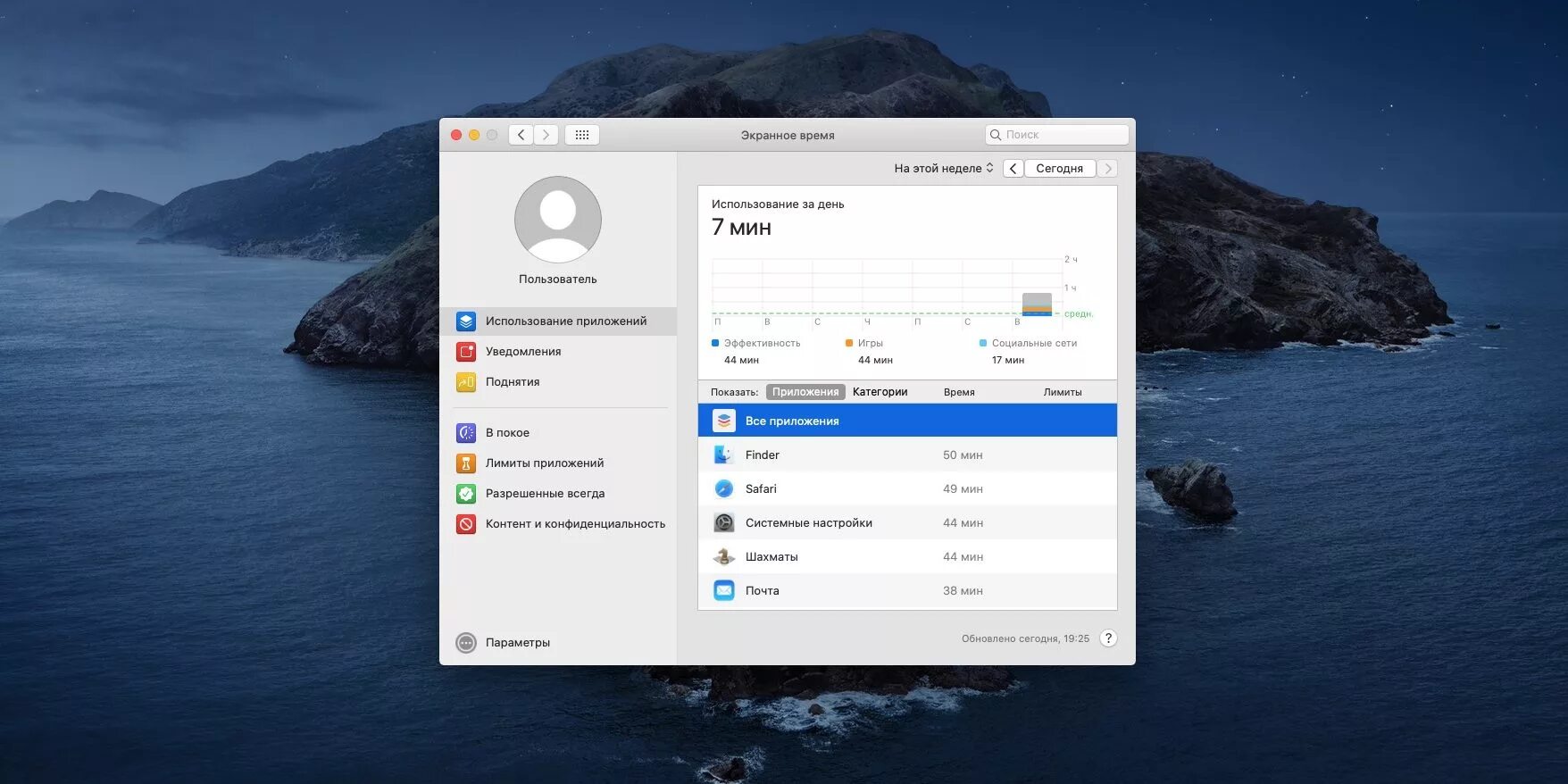Screen dimensions: 1568x784
Task: Open Параметры options icon
Action: pyautogui.click(x=466, y=643)
